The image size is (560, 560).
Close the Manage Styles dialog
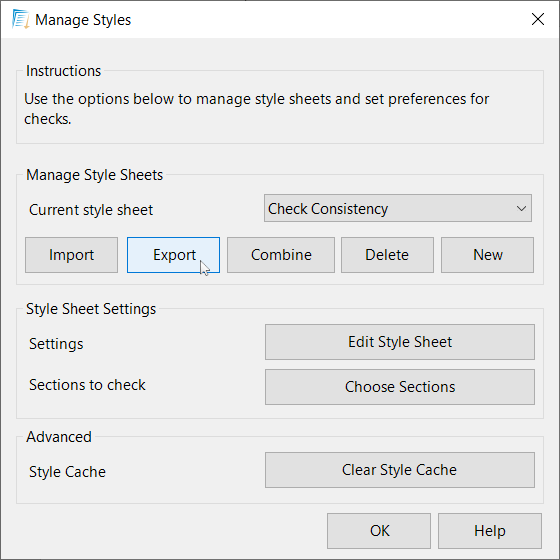pos(538,19)
